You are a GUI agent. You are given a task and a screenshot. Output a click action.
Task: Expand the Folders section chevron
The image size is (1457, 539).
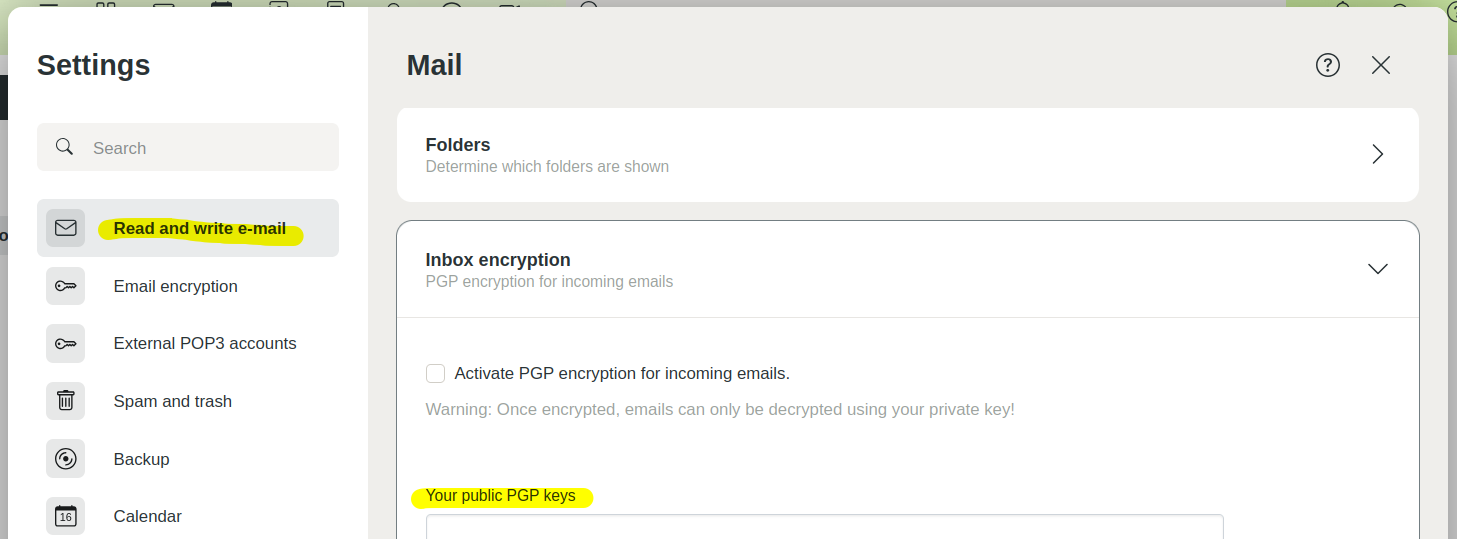[1377, 154]
